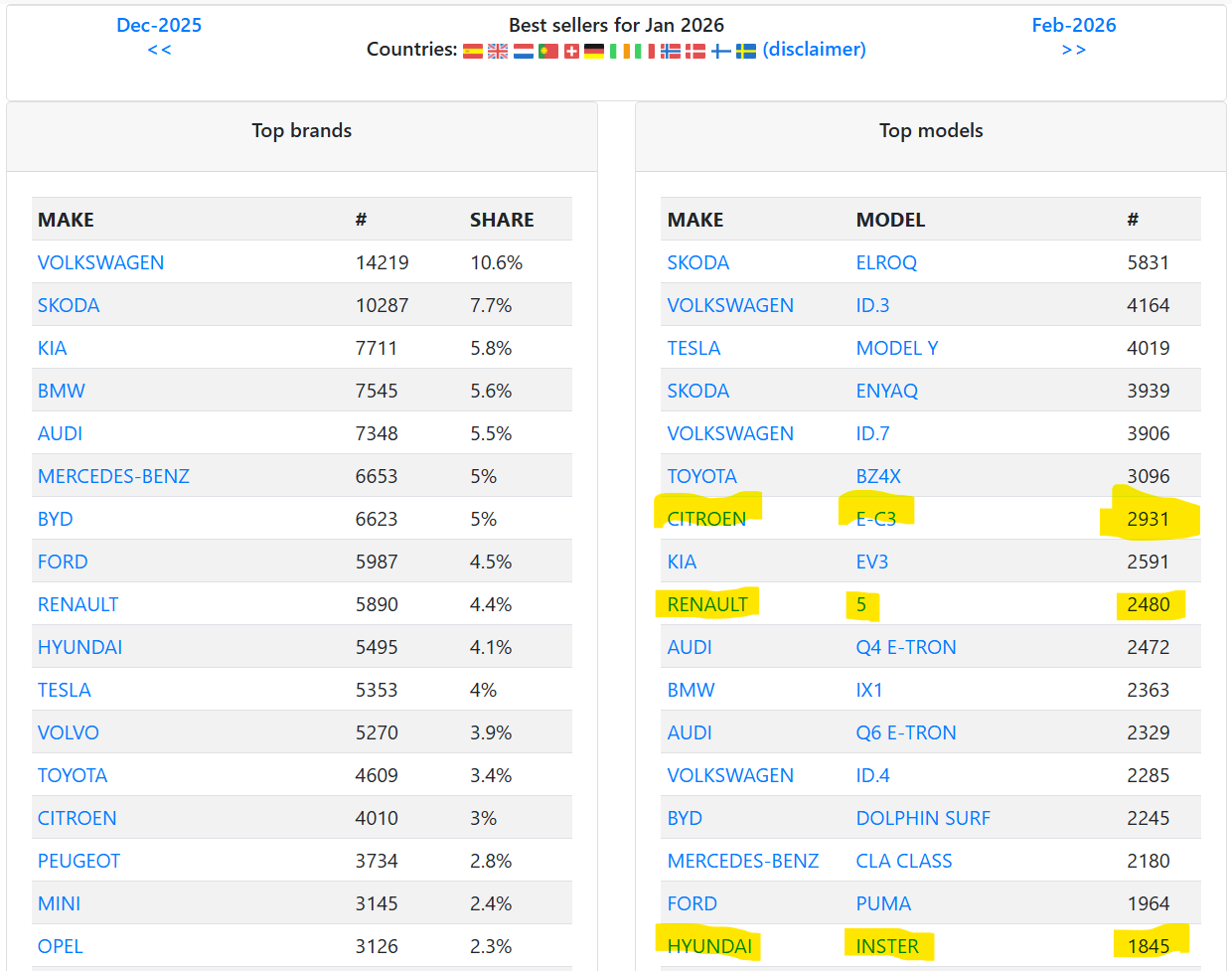Click the Germany flag icon

[x=594, y=51]
